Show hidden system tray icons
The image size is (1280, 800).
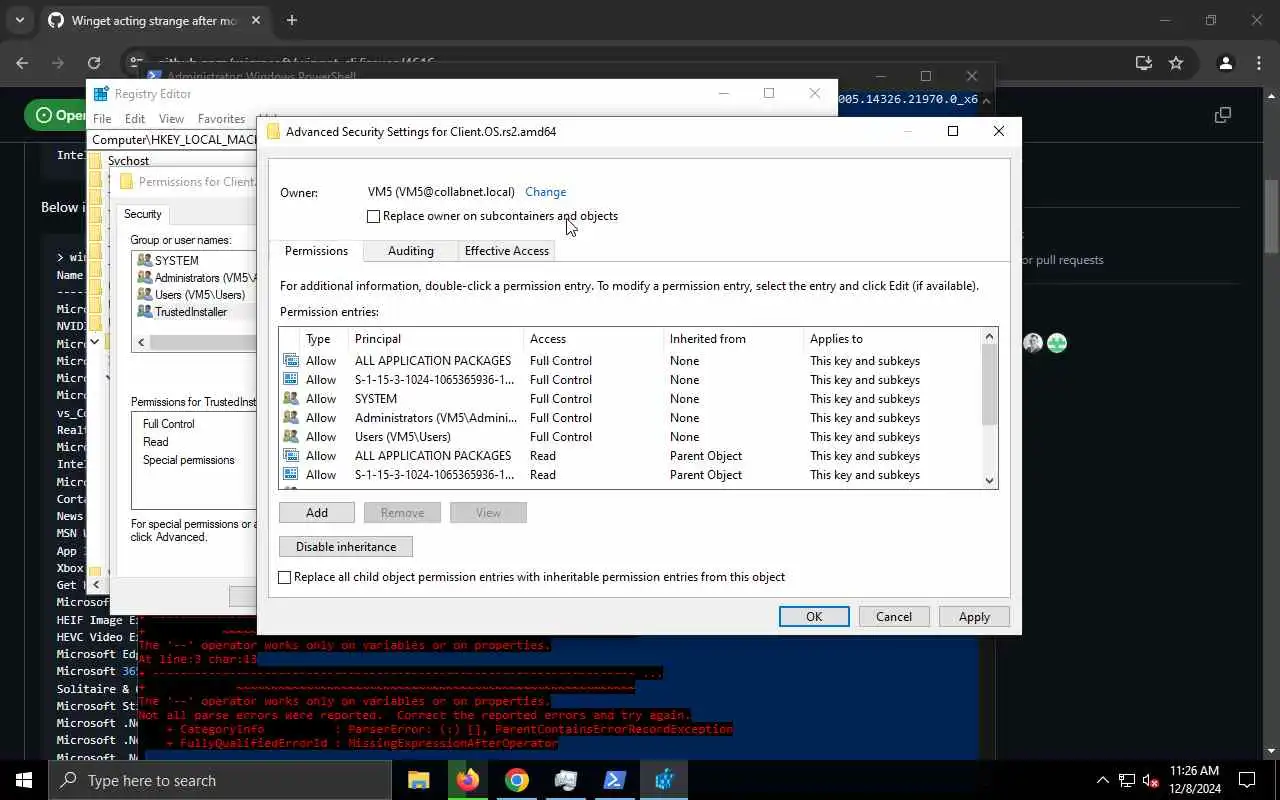pos(1103,780)
